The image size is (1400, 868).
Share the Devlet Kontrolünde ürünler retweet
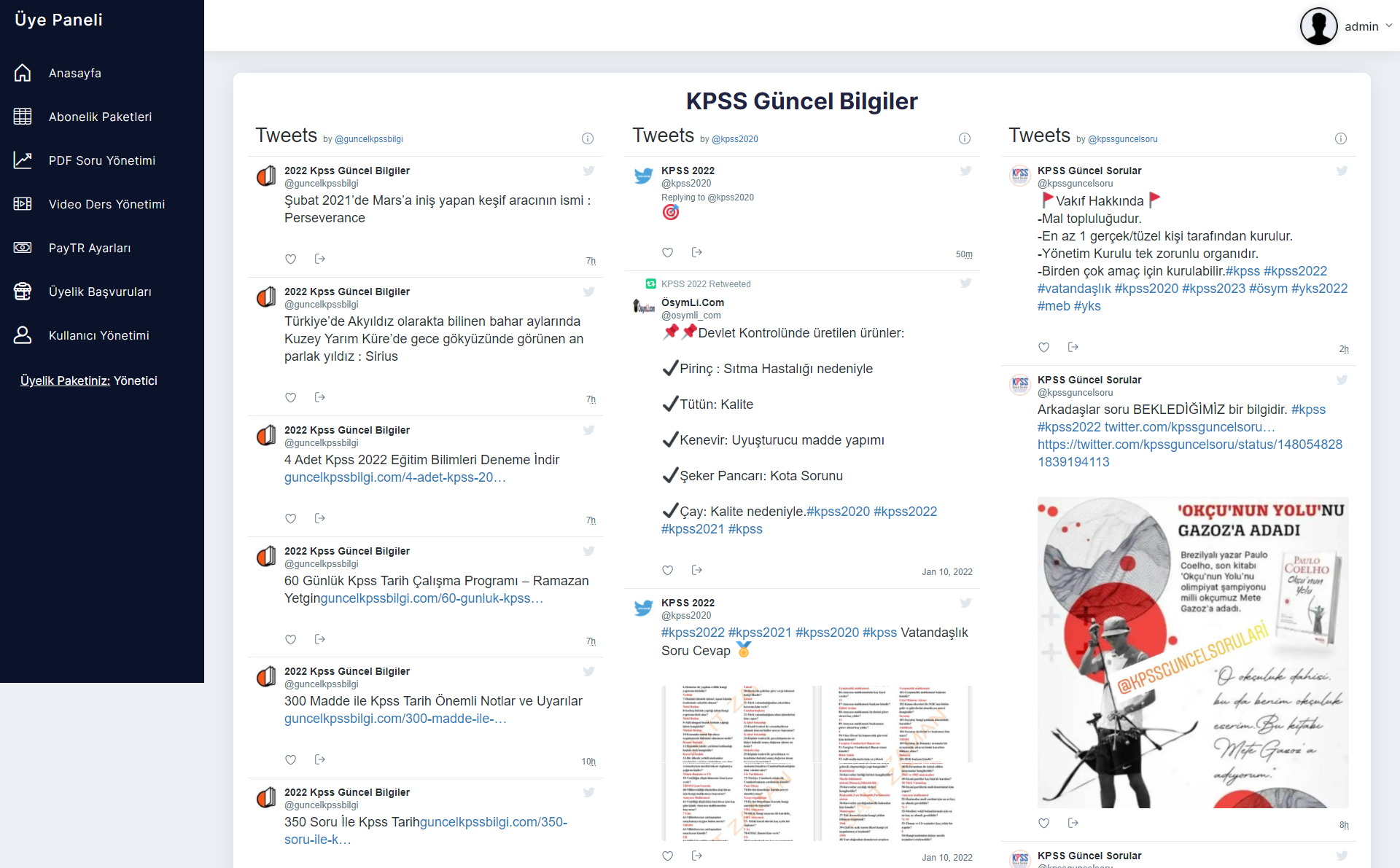[696, 570]
